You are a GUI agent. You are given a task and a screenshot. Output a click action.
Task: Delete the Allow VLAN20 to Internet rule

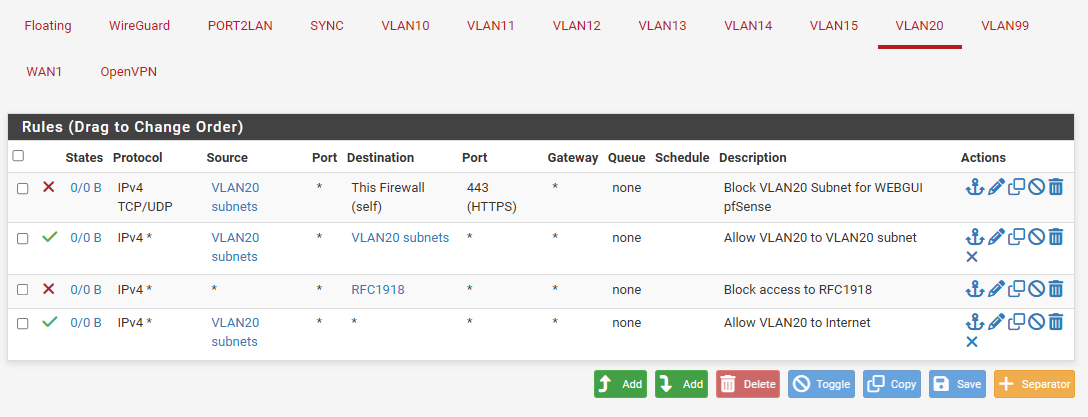[x=1055, y=322]
